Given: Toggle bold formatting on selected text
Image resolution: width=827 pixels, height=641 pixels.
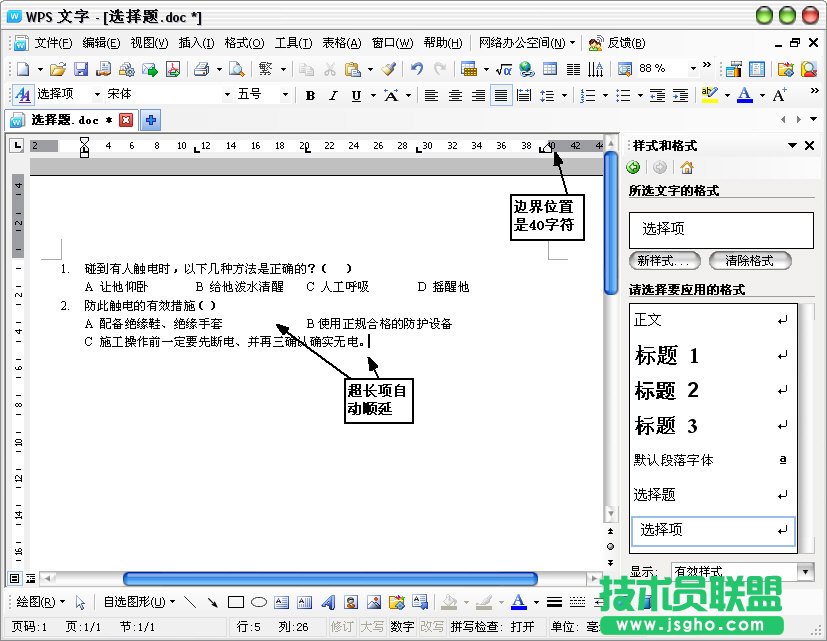Looking at the screenshot, I should [x=311, y=95].
